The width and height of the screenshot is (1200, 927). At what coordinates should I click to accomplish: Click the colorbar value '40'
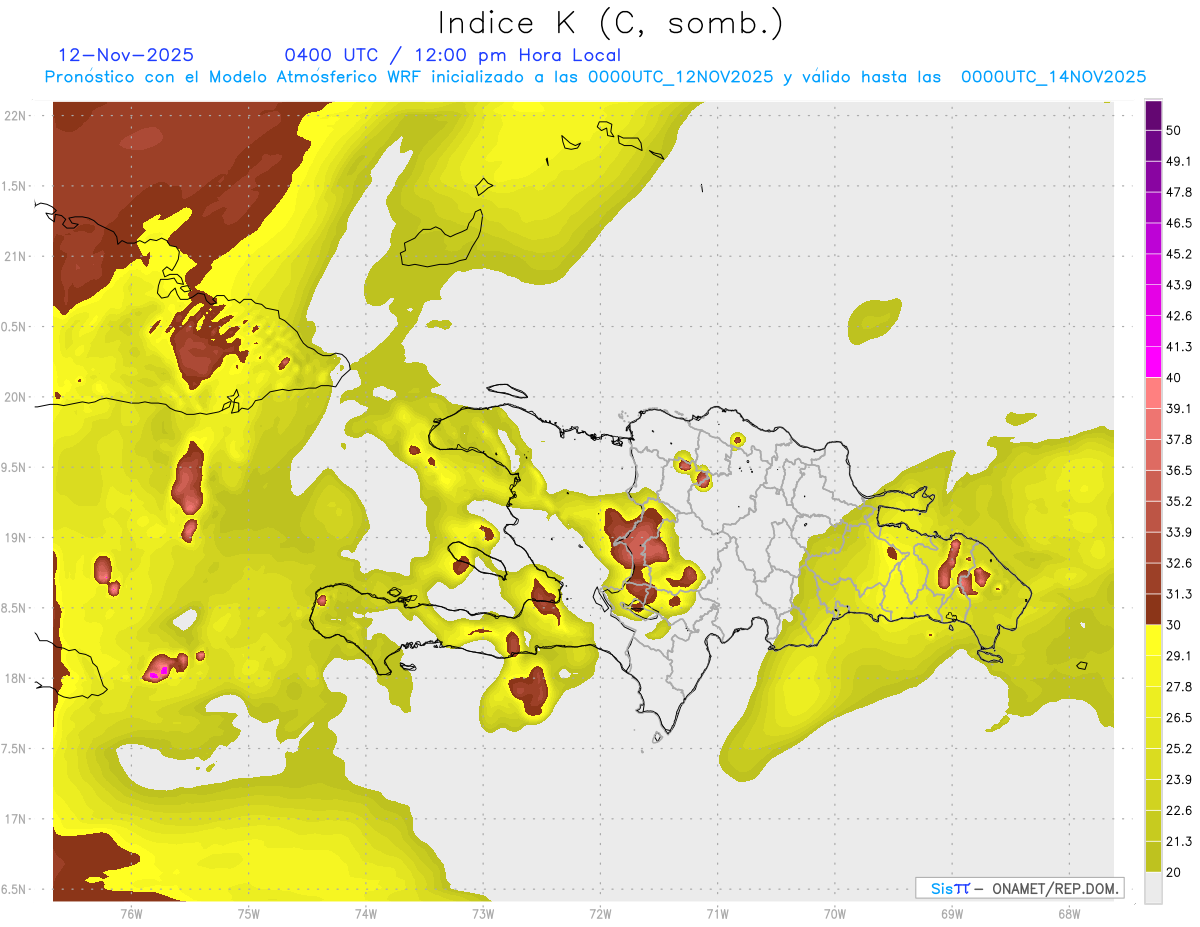click(x=1174, y=378)
